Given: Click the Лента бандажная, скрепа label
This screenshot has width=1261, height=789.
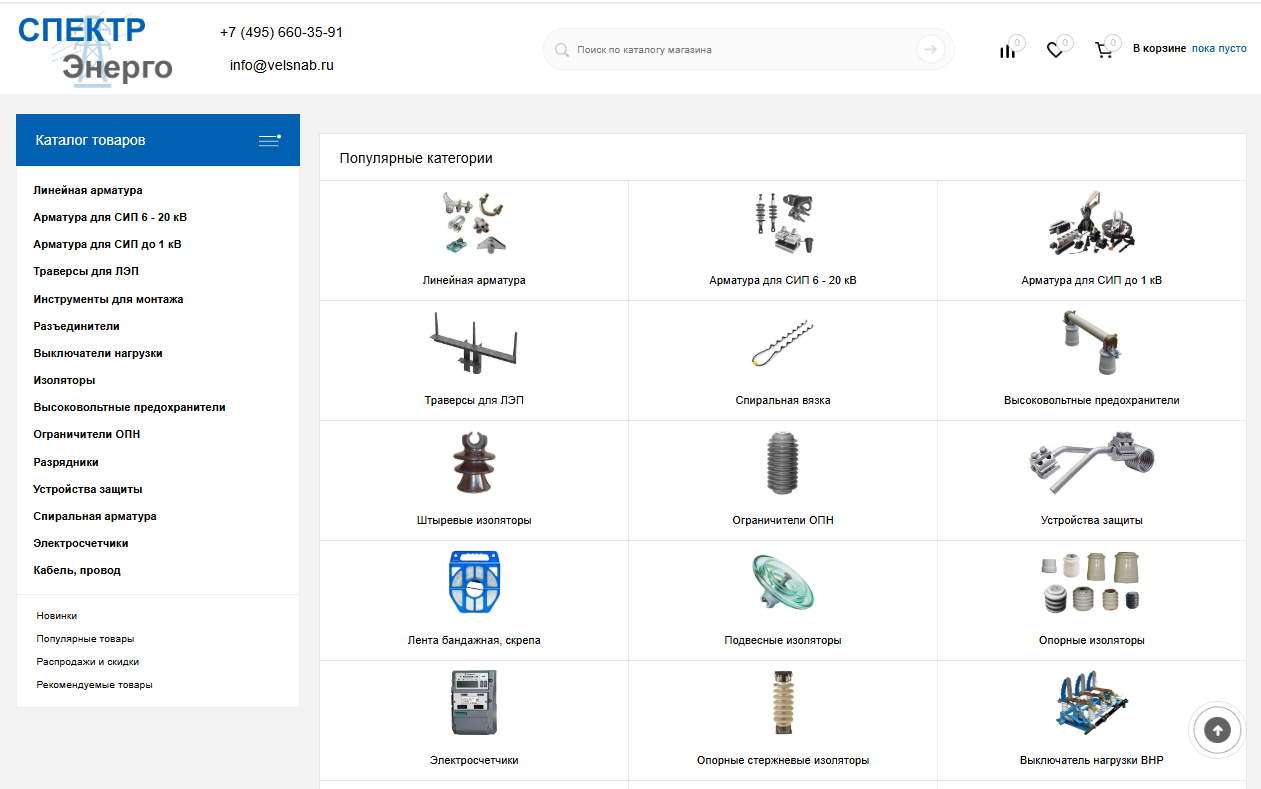Looking at the screenshot, I should click(x=474, y=640).
